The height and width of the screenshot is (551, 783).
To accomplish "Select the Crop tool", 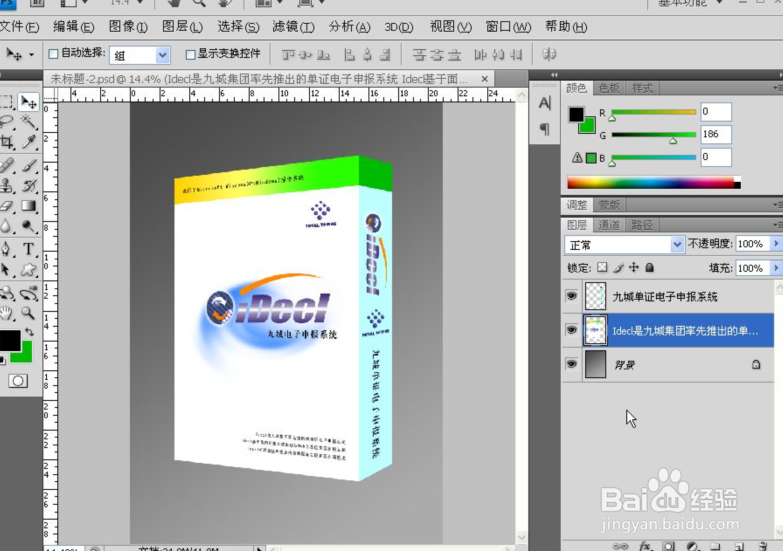I will pos(7,142).
